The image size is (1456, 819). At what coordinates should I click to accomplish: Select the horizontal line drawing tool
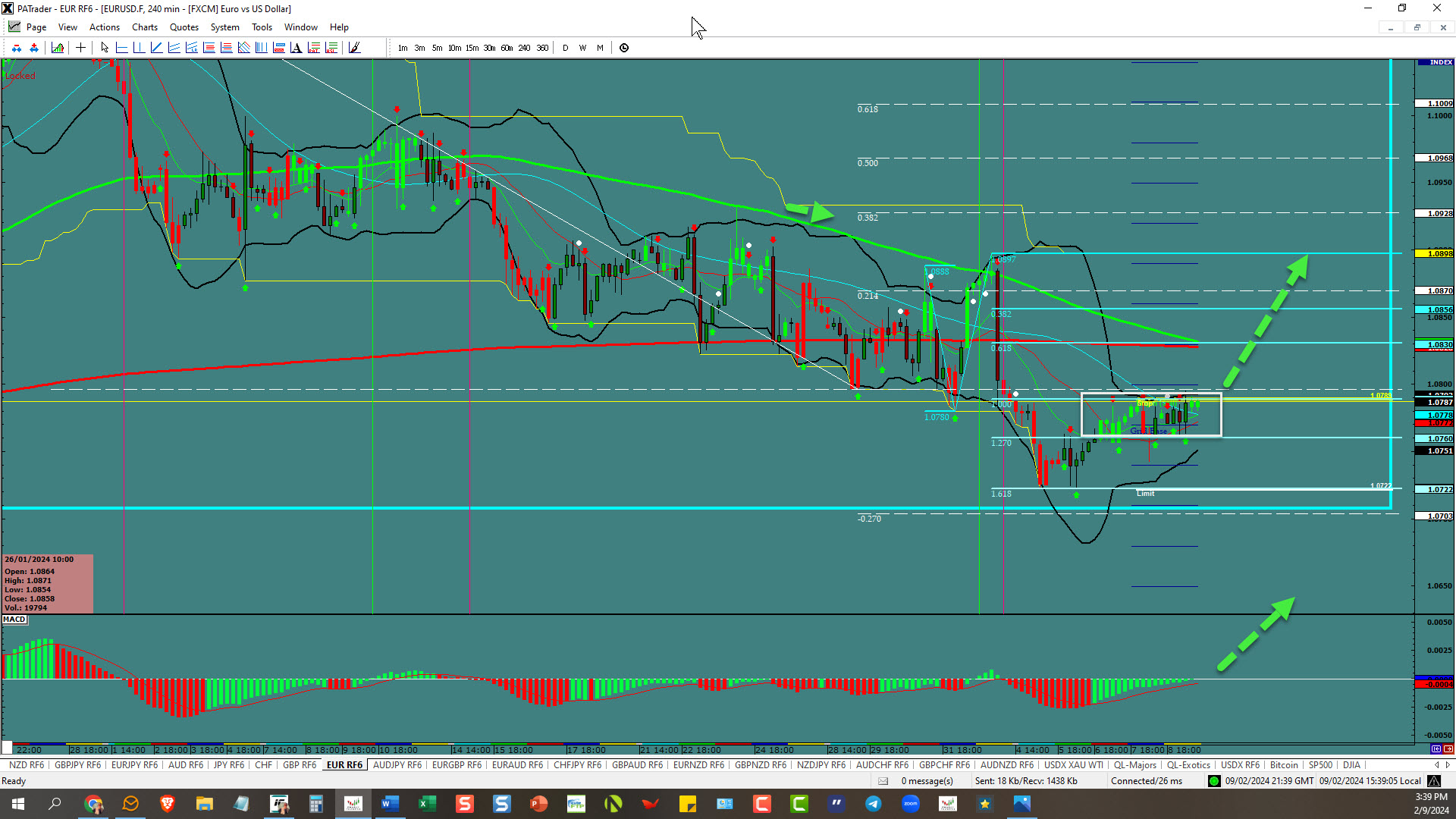point(121,48)
